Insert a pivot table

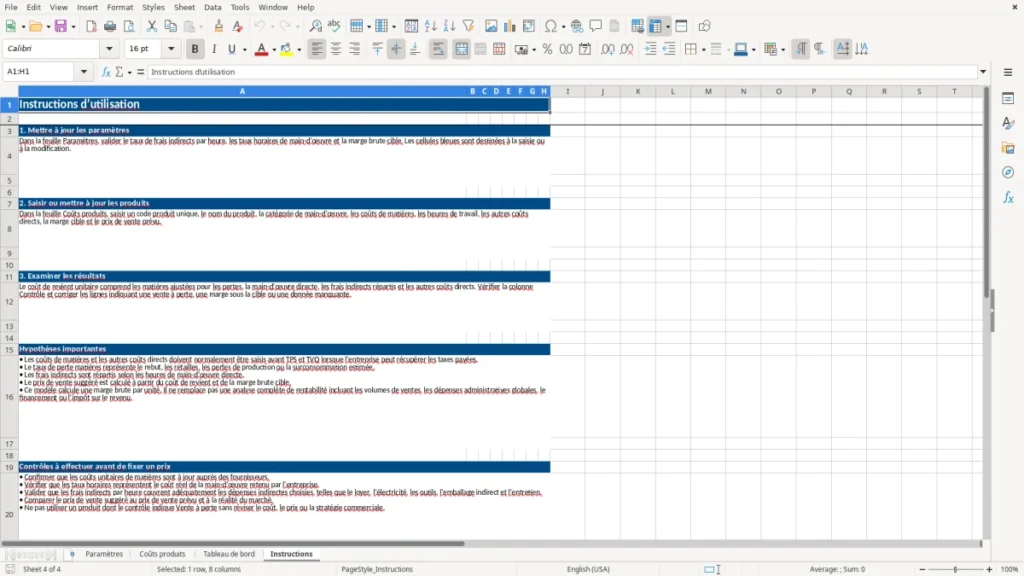pyautogui.click(x=529, y=26)
